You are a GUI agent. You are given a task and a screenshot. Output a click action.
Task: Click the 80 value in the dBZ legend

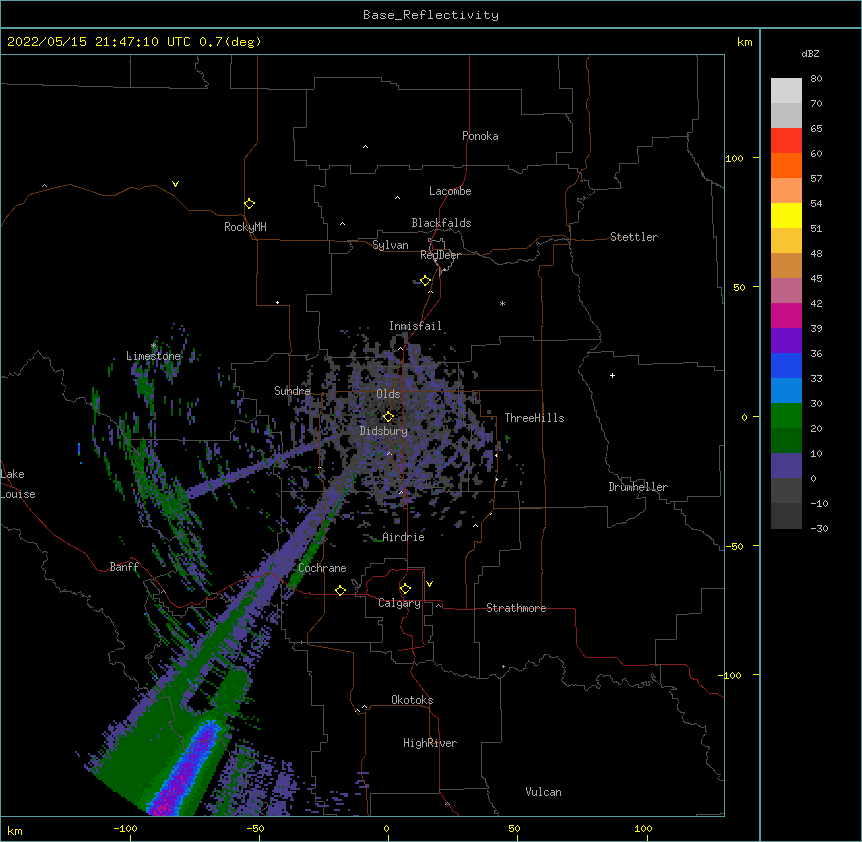click(816, 79)
